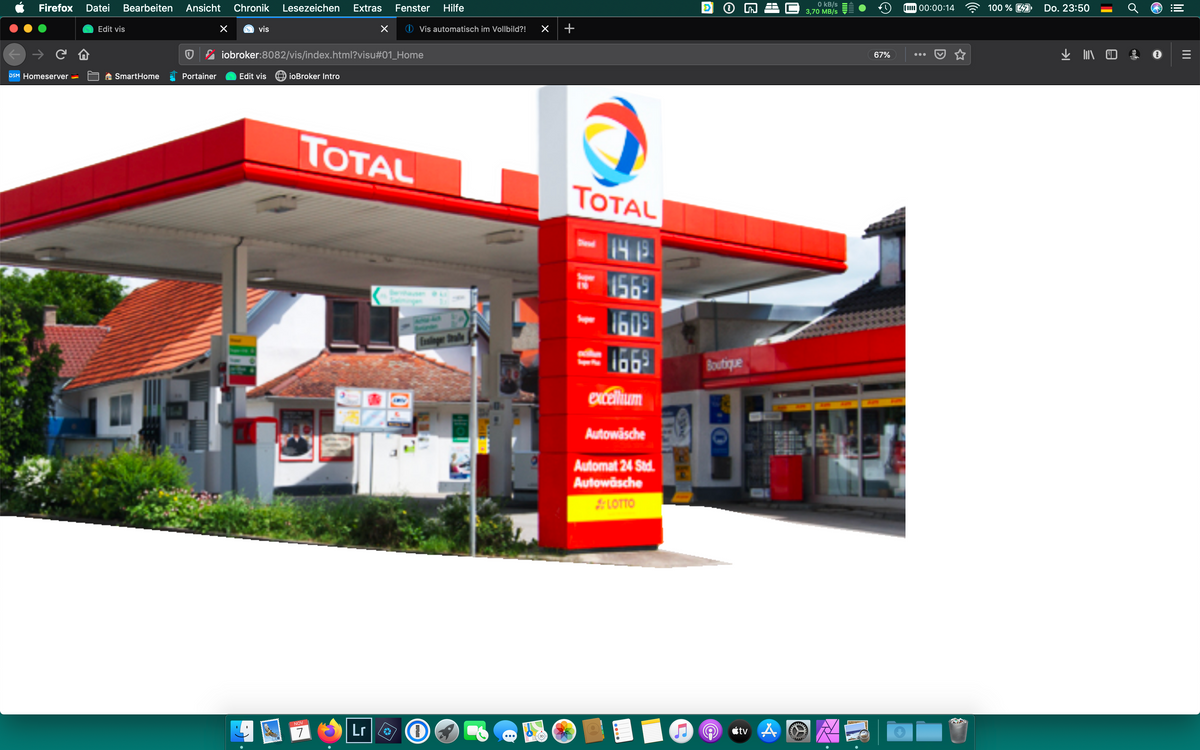Switch to 'Vis automatisch im Vollbild?!' tab

click(x=471, y=29)
